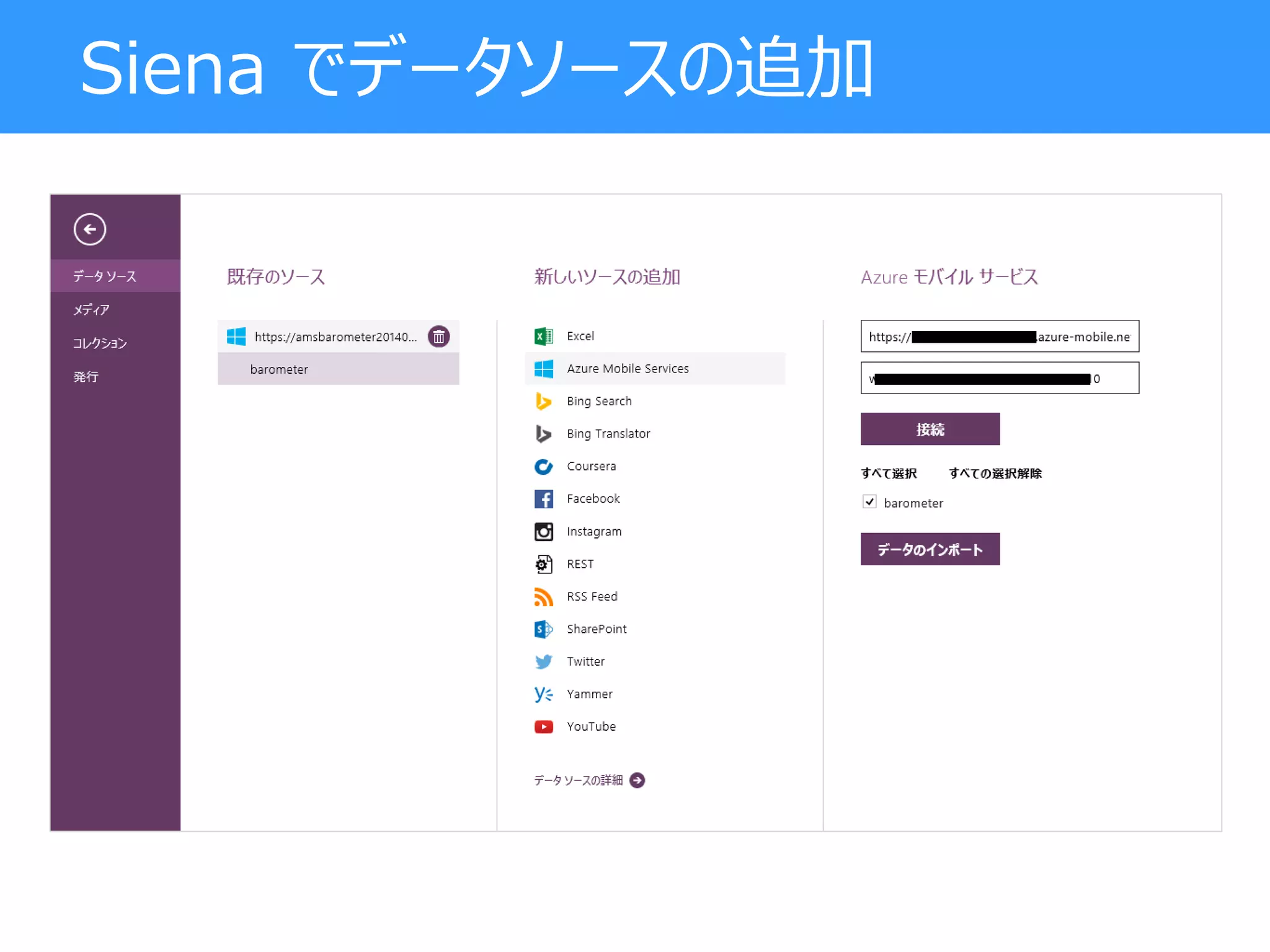Choose the Bing Translator label
Image resolution: width=1270 pixels, height=952 pixels.
(608, 434)
